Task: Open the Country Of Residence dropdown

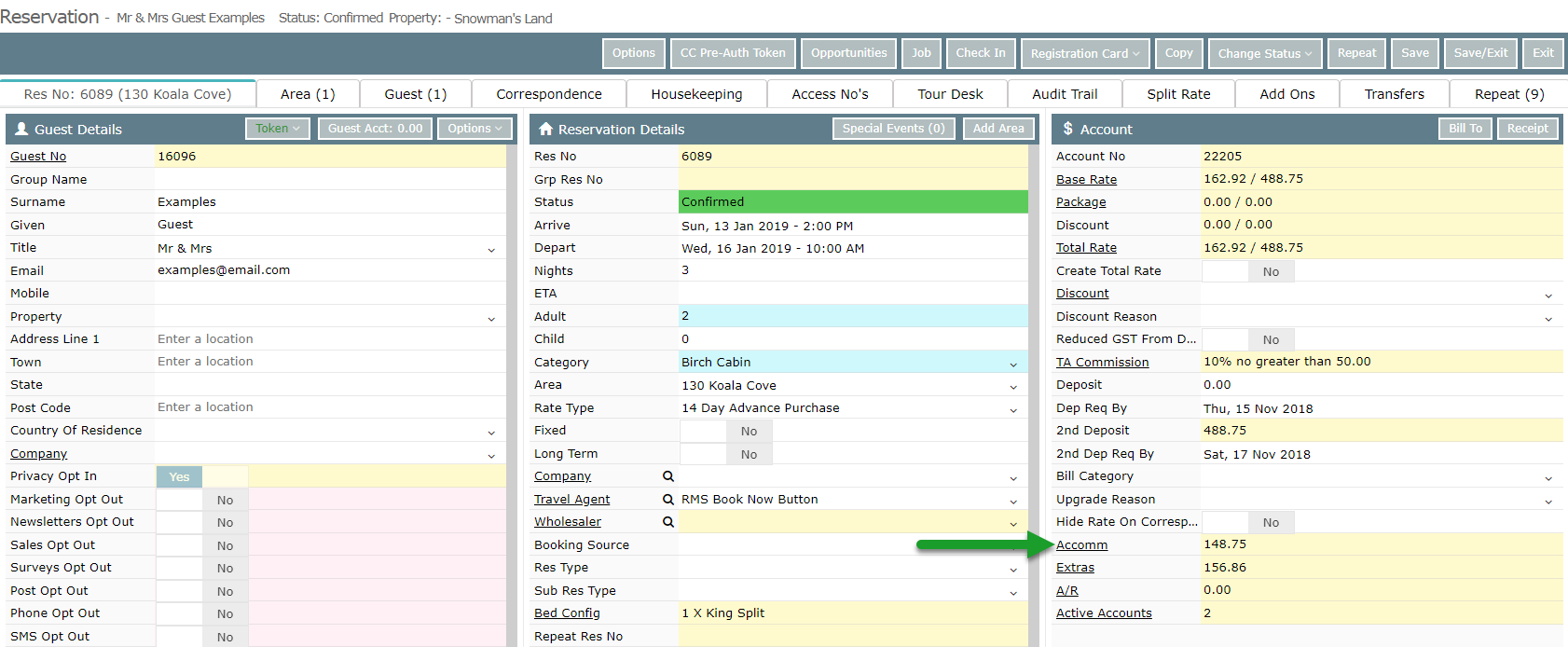Action: pos(491,432)
